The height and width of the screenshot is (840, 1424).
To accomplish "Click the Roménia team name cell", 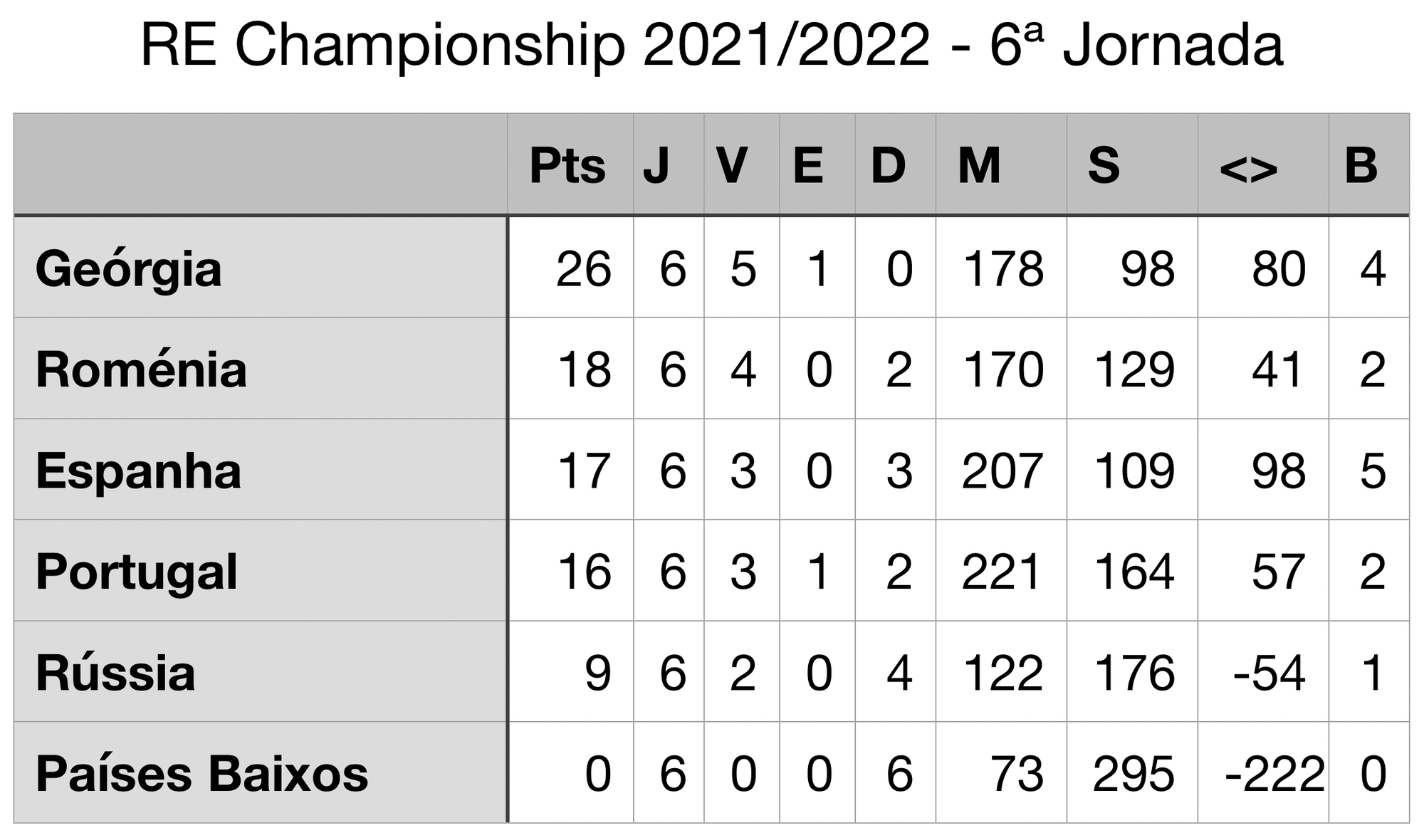I will [x=141, y=370].
